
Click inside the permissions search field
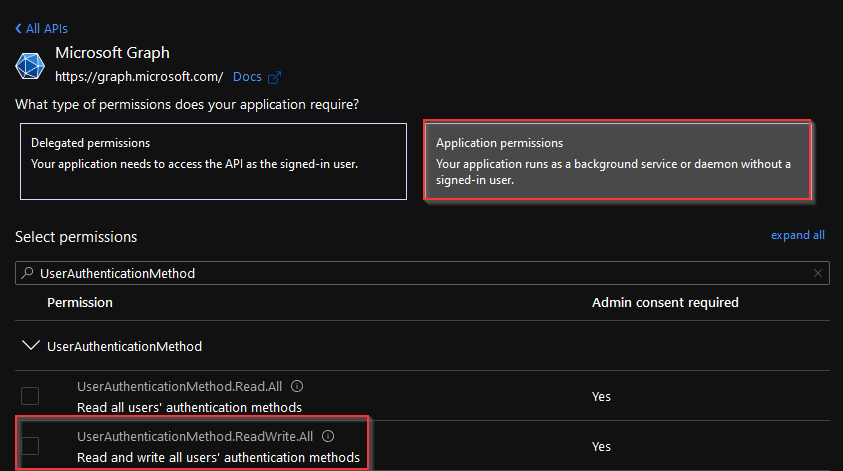coord(422,273)
